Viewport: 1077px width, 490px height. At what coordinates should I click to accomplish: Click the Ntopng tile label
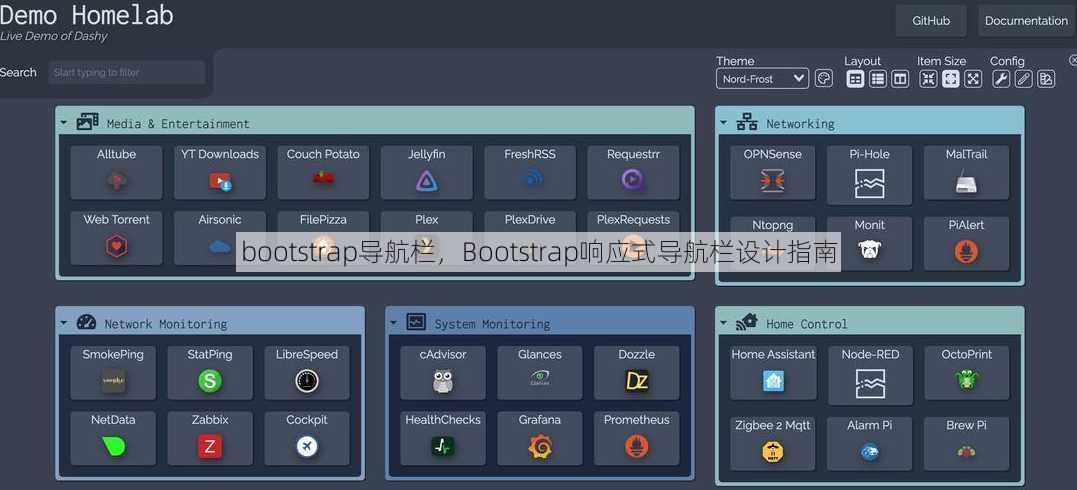[x=773, y=225]
